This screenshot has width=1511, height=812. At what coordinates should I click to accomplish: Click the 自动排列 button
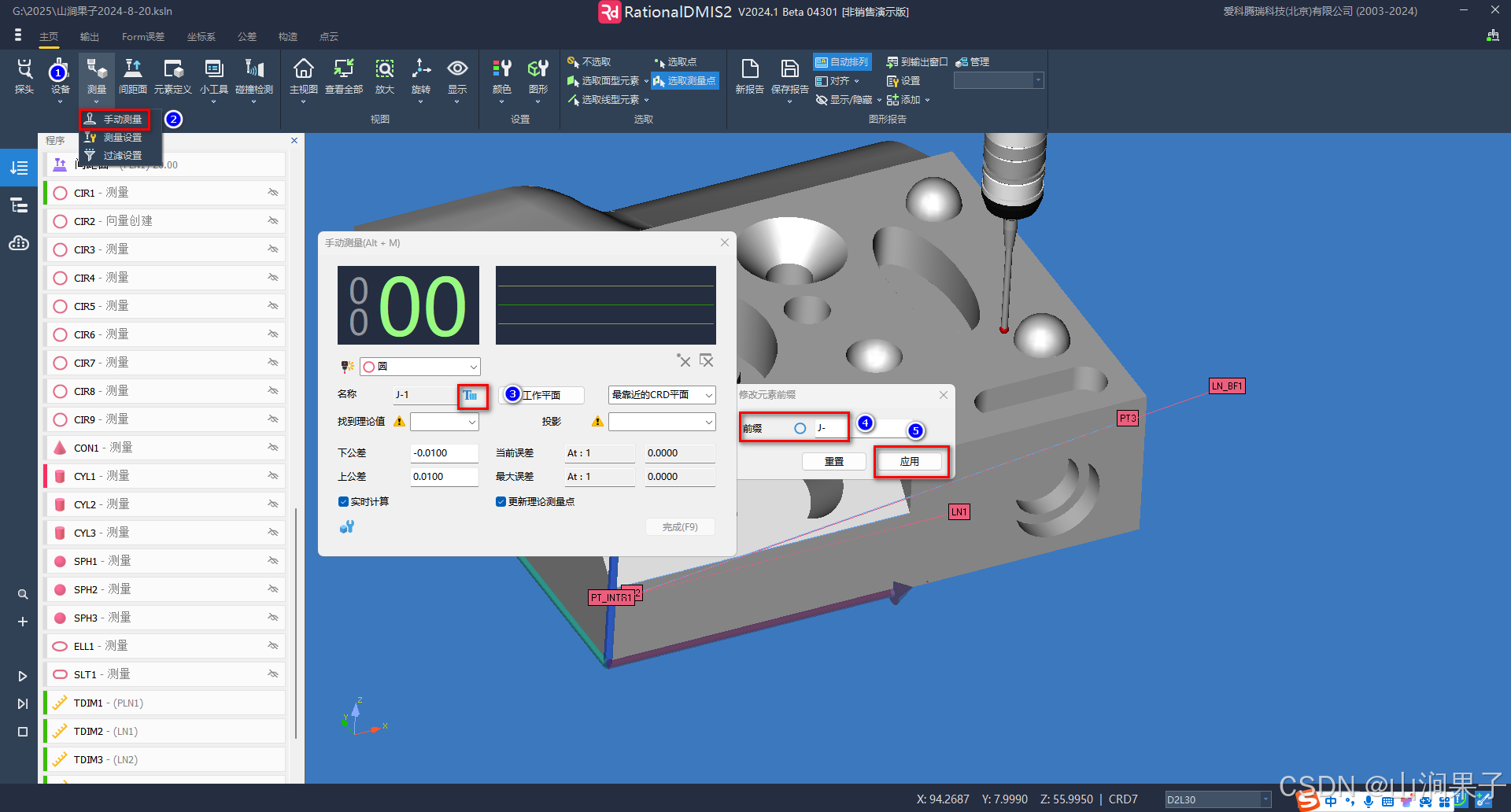coord(841,62)
